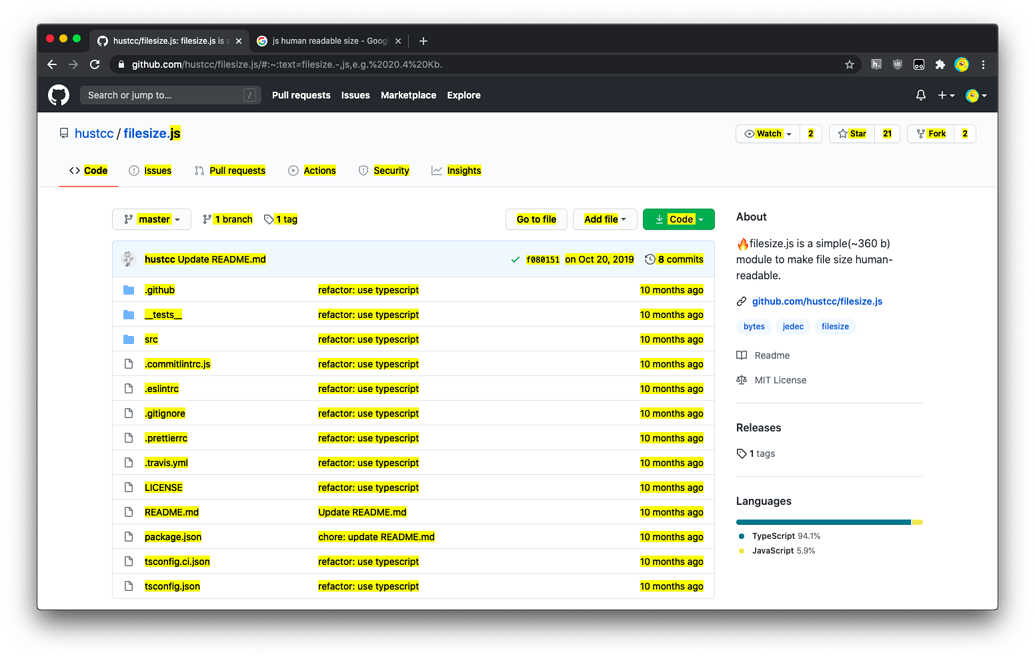The width and height of the screenshot is (1035, 658).
Task: Close the hustcc/filesize.js tab
Action: [x=238, y=41]
